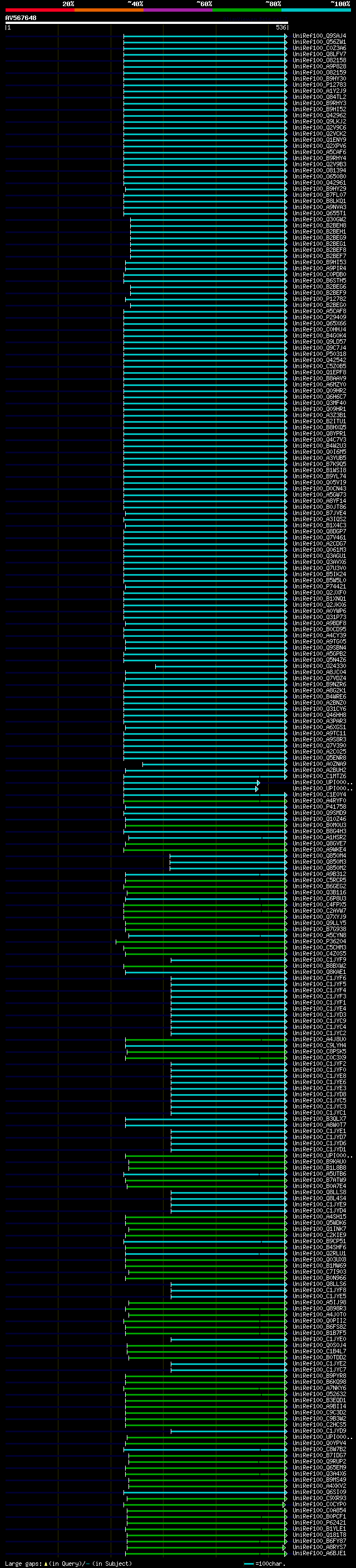Select hit UniRef100_A1HSR2
356x1568 pixels.
[x=319, y=838]
